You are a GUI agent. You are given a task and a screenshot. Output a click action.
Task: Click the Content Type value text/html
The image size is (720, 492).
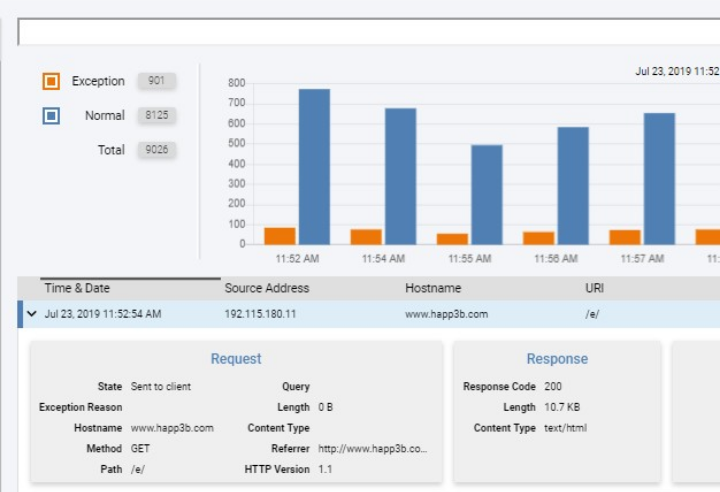click(565, 428)
